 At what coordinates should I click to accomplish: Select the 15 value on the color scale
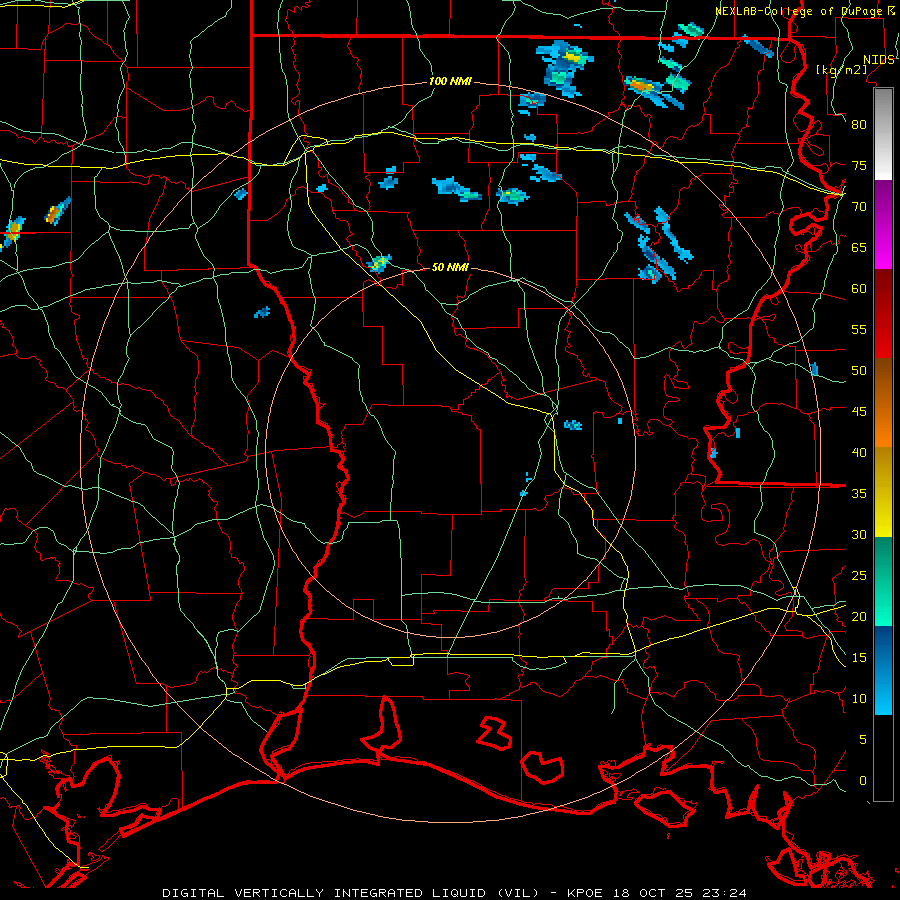point(859,658)
